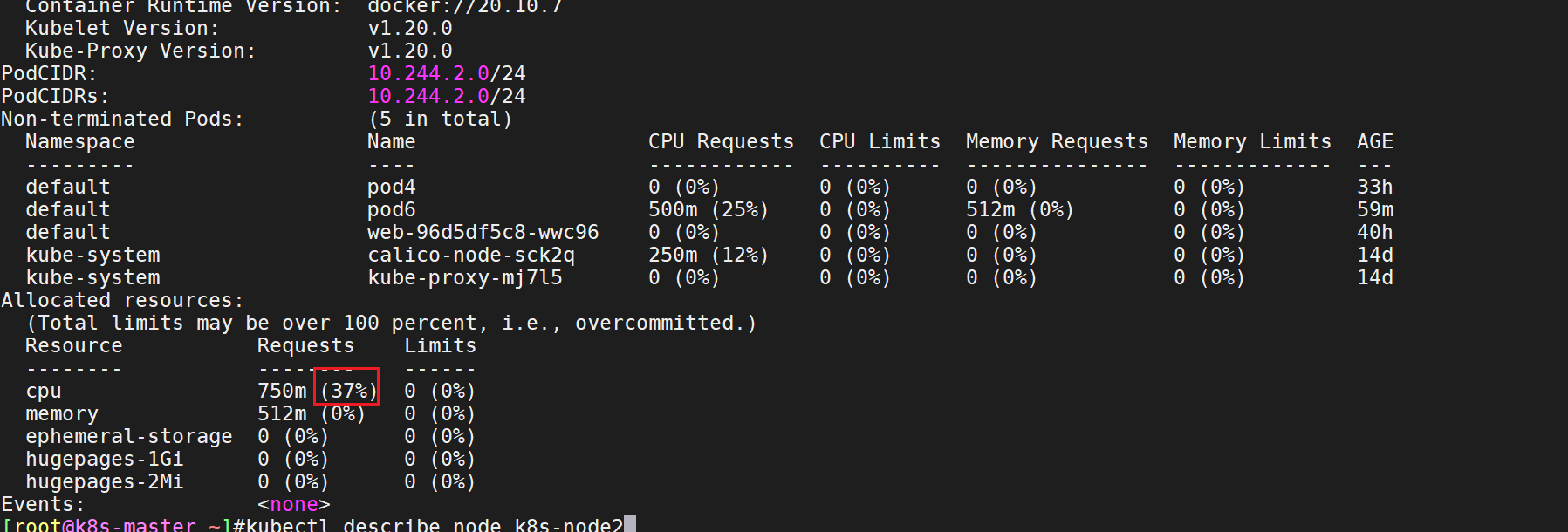Click the ephemeral-storage resource row
The height and width of the screenshot is (532, 1568).
(x=251, y=436)
